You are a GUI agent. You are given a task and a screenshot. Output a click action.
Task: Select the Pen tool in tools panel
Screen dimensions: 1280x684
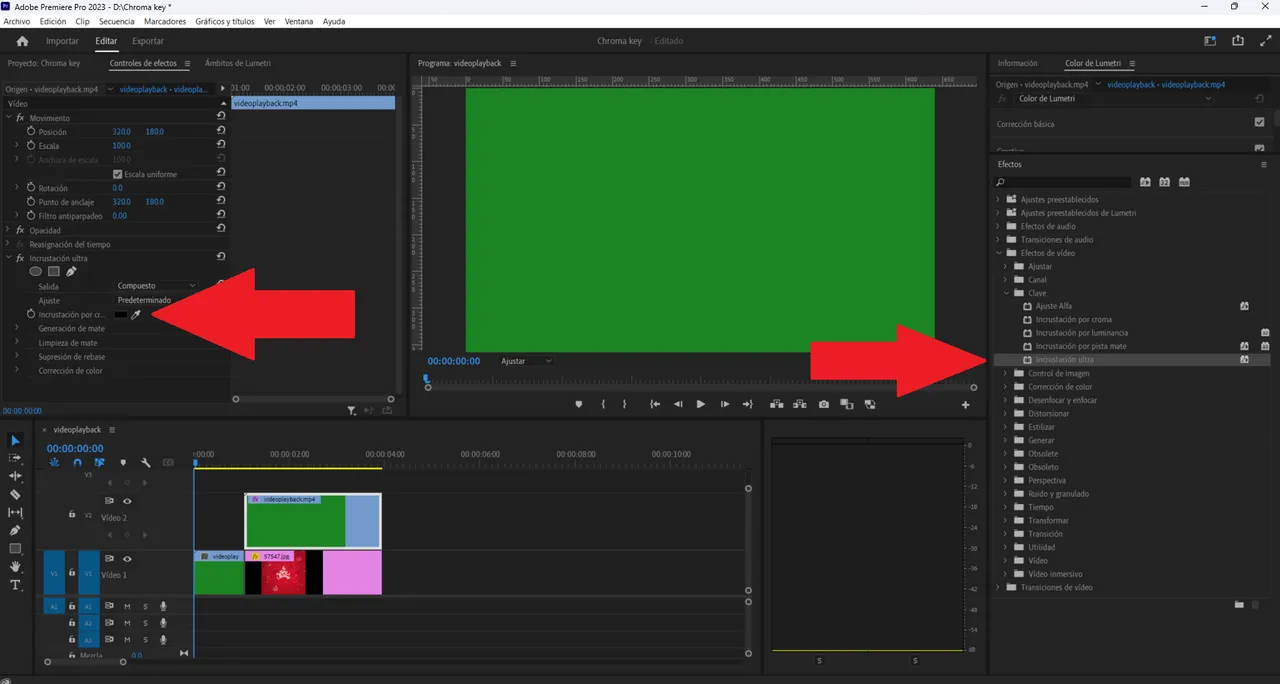(x=15, y=530)
